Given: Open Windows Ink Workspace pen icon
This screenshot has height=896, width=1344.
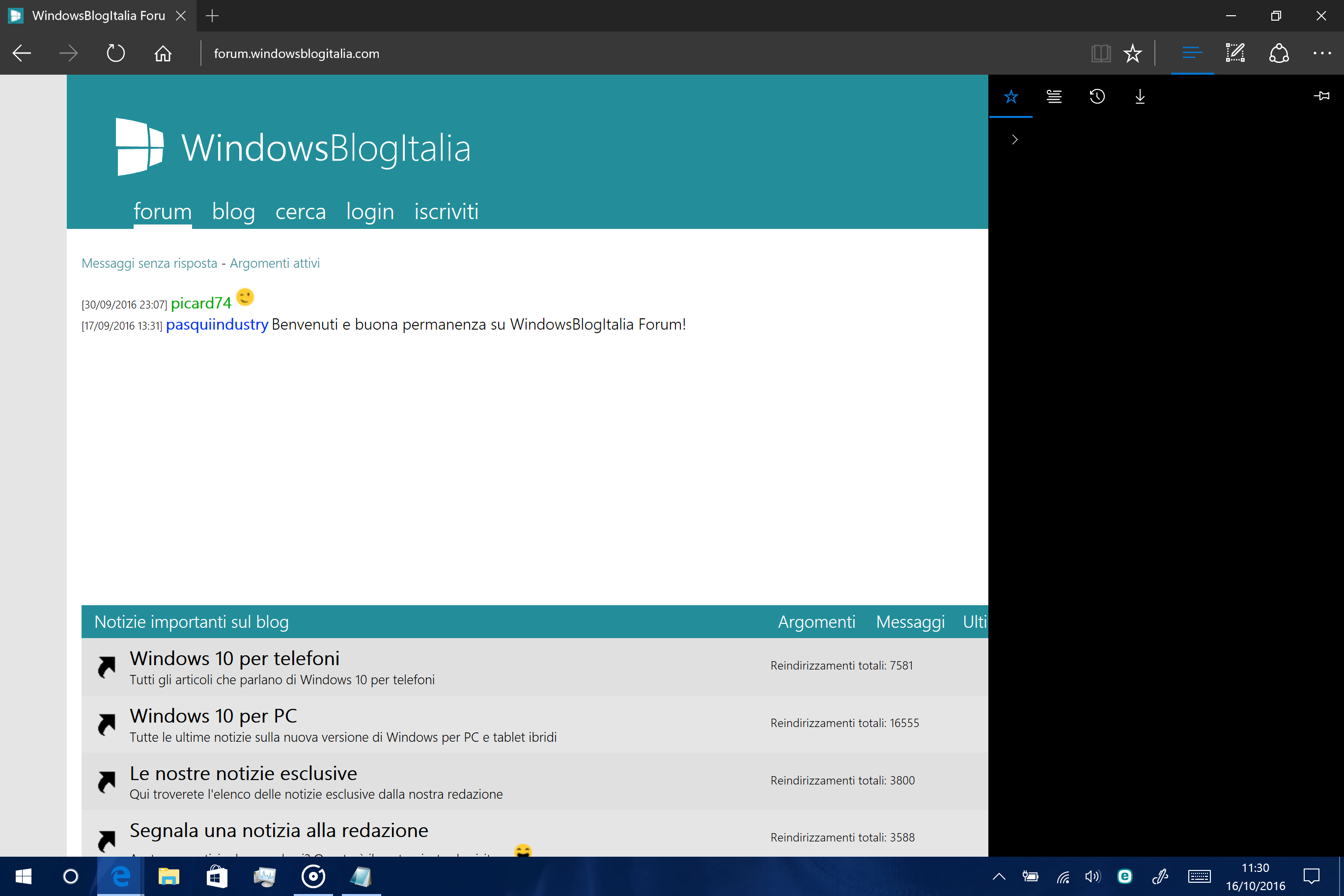Looking at the screenshot, I should pyautogui.click(x=1160, y=876).
